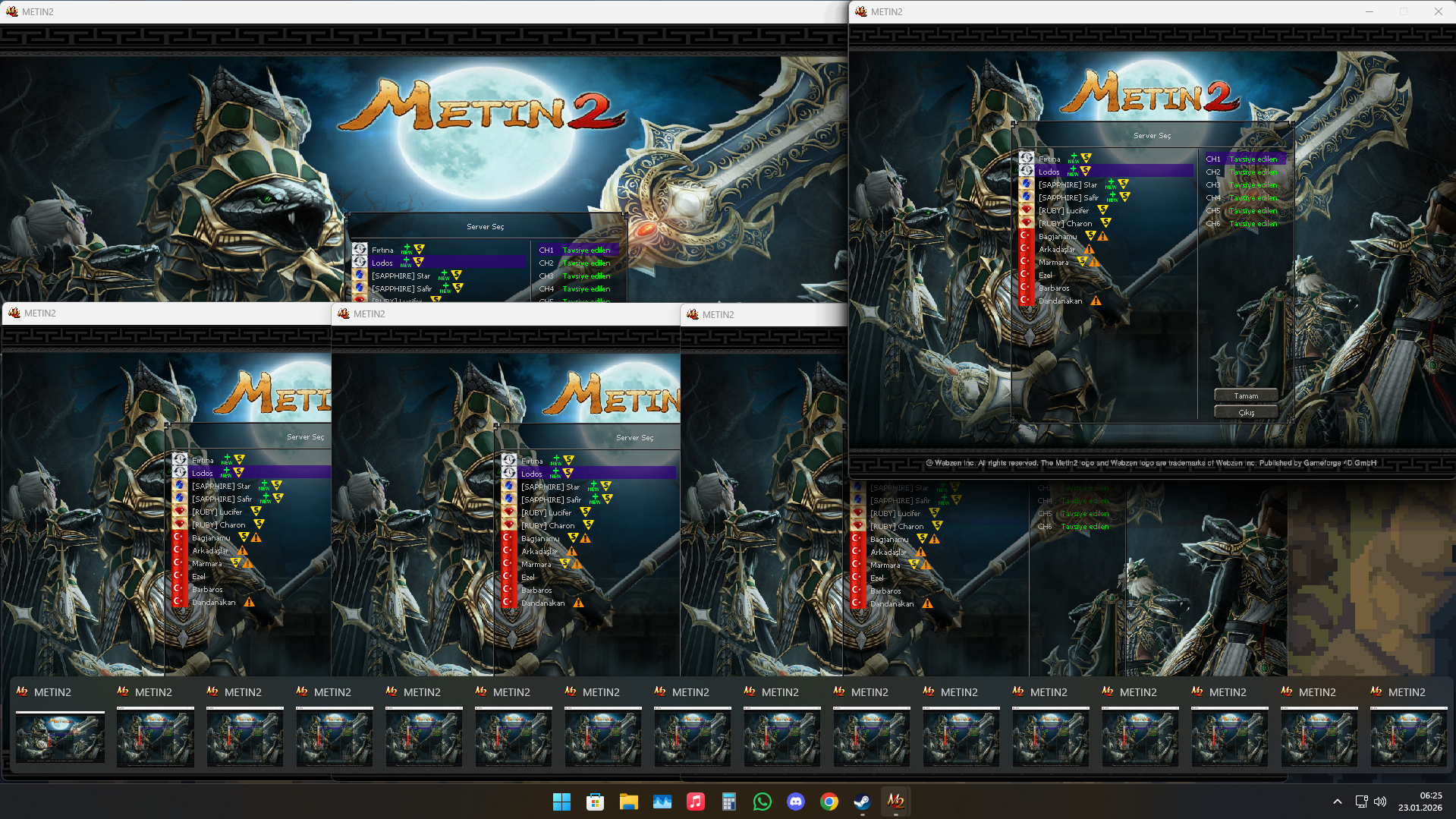
Task: Open Discord from the Windows taskbar
Action: pyautogui.click(x=795, y=802)
